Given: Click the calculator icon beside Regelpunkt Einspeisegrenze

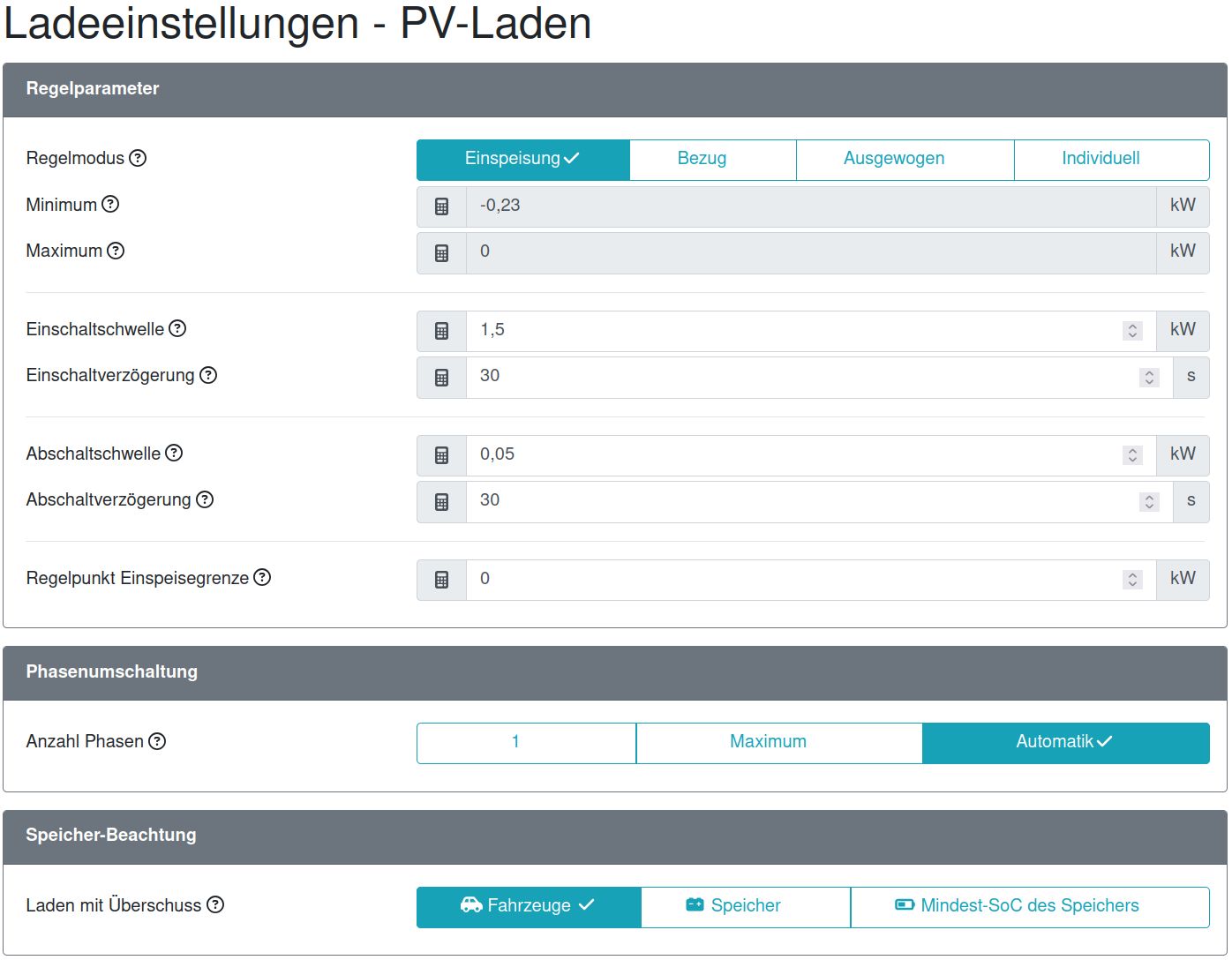Looking at the screenshot, I should [440, 580].
